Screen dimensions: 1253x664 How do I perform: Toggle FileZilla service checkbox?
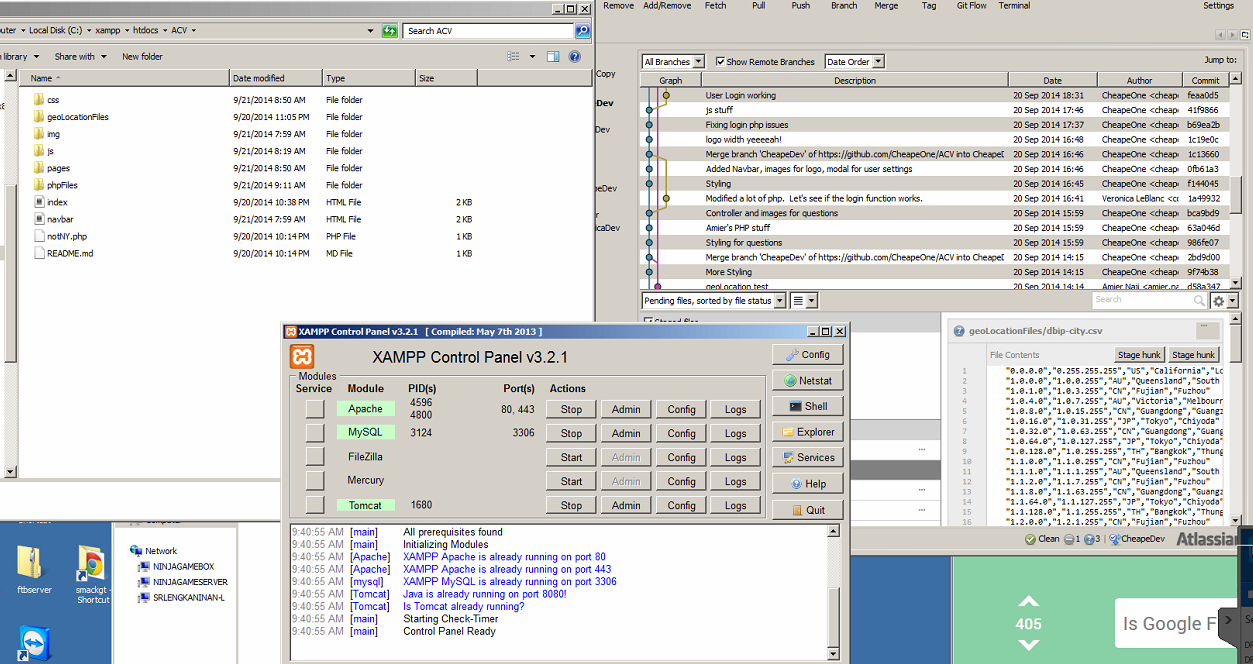point(315,457)
